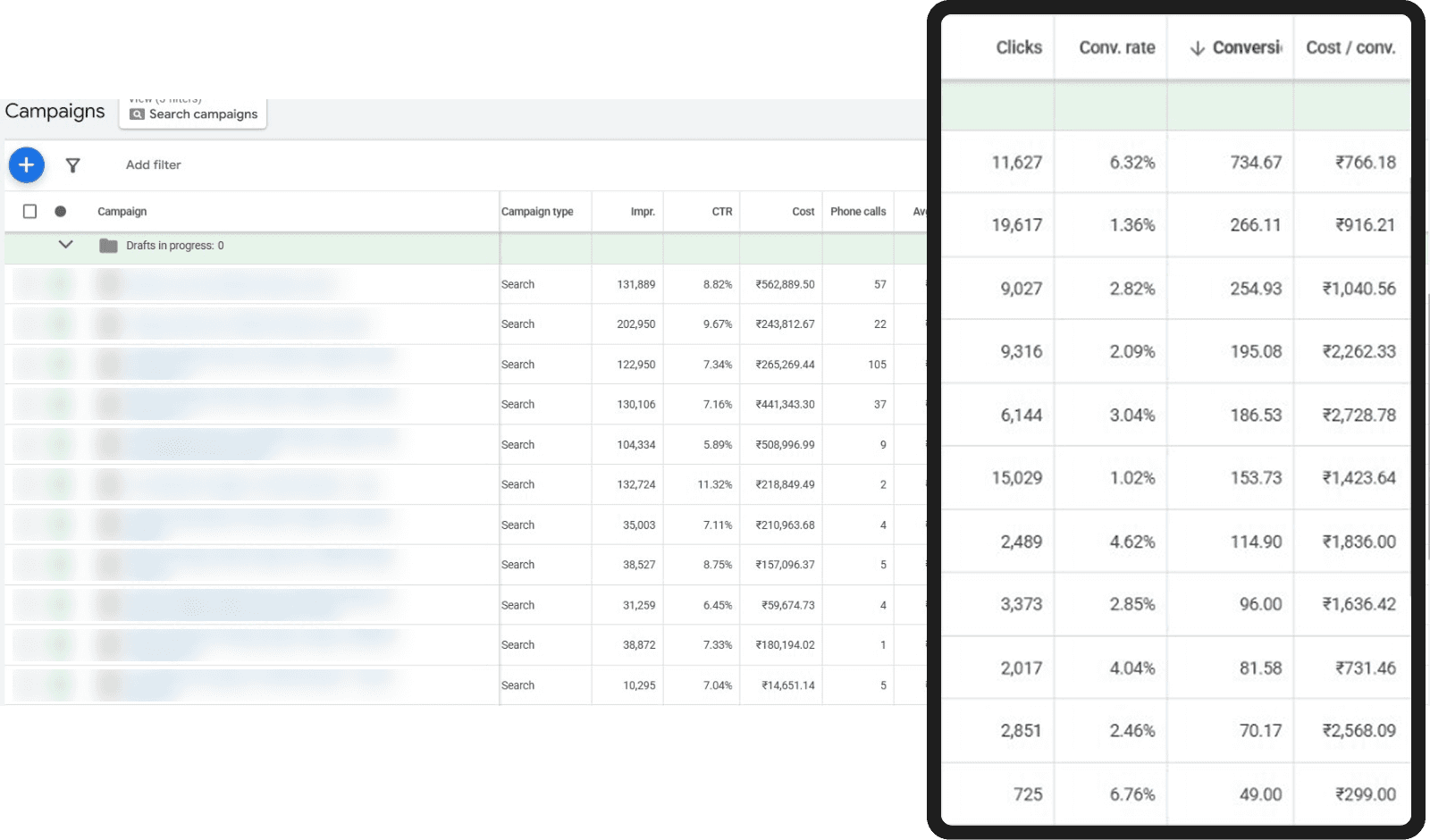Click phone calls value 57

point(880,284)
